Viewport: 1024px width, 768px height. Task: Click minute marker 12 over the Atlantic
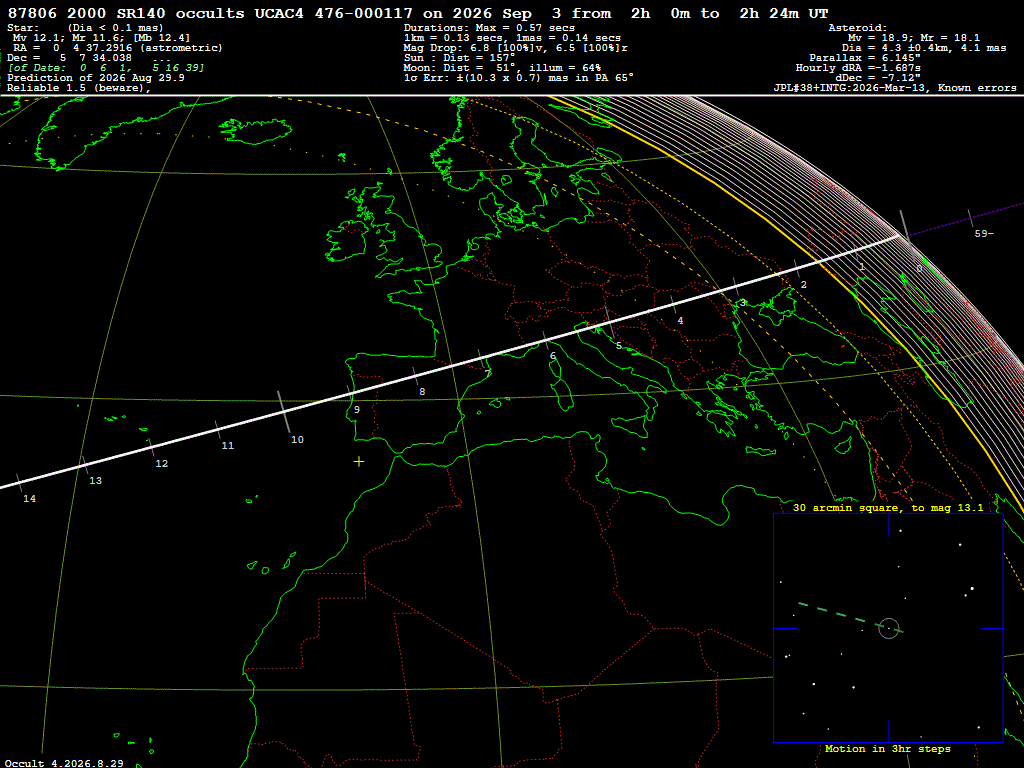coord(161,463)
